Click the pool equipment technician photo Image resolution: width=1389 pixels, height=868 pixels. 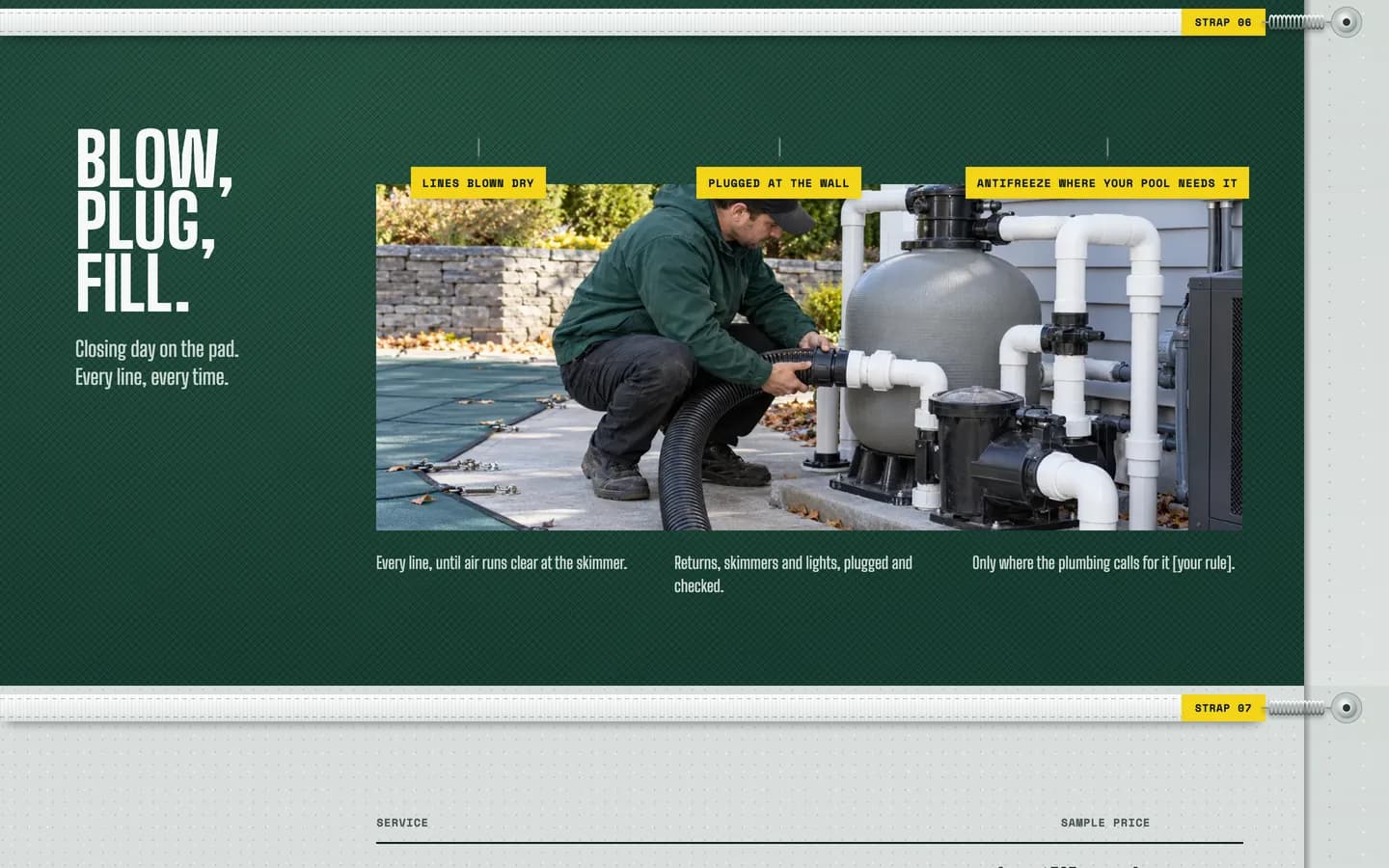[x=809, y=358]
